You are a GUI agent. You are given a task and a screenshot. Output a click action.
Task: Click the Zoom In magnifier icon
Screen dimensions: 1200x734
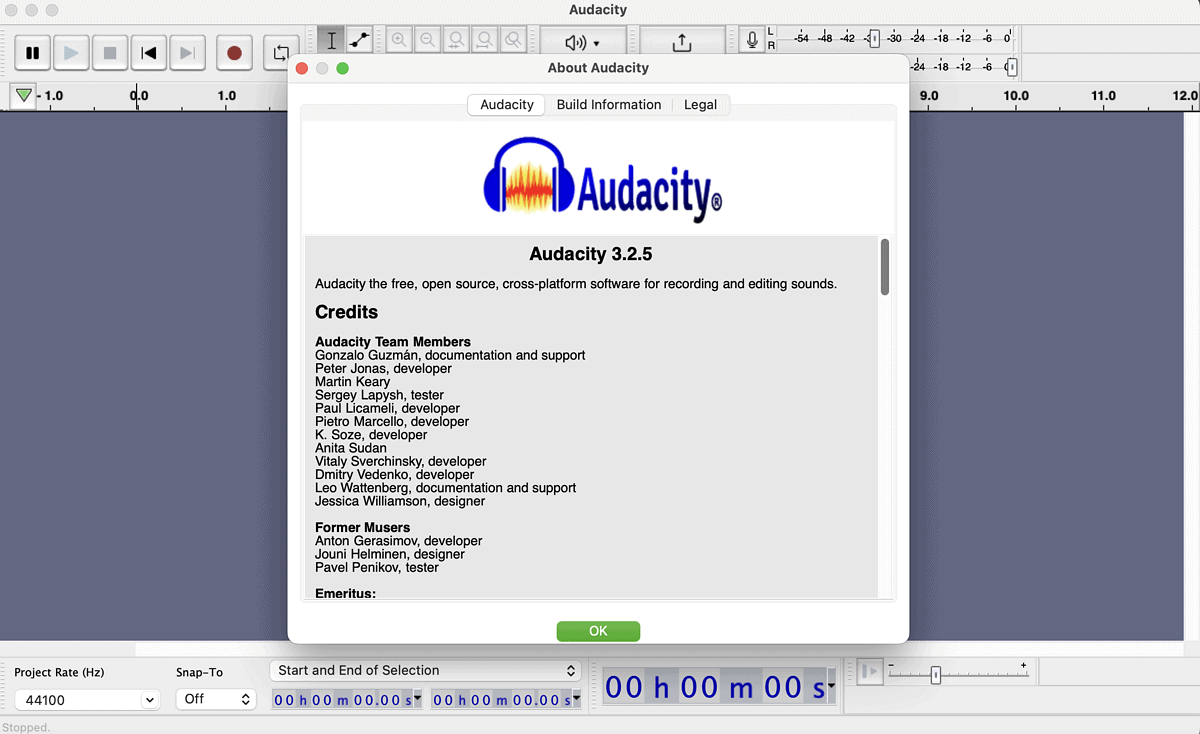399,39
